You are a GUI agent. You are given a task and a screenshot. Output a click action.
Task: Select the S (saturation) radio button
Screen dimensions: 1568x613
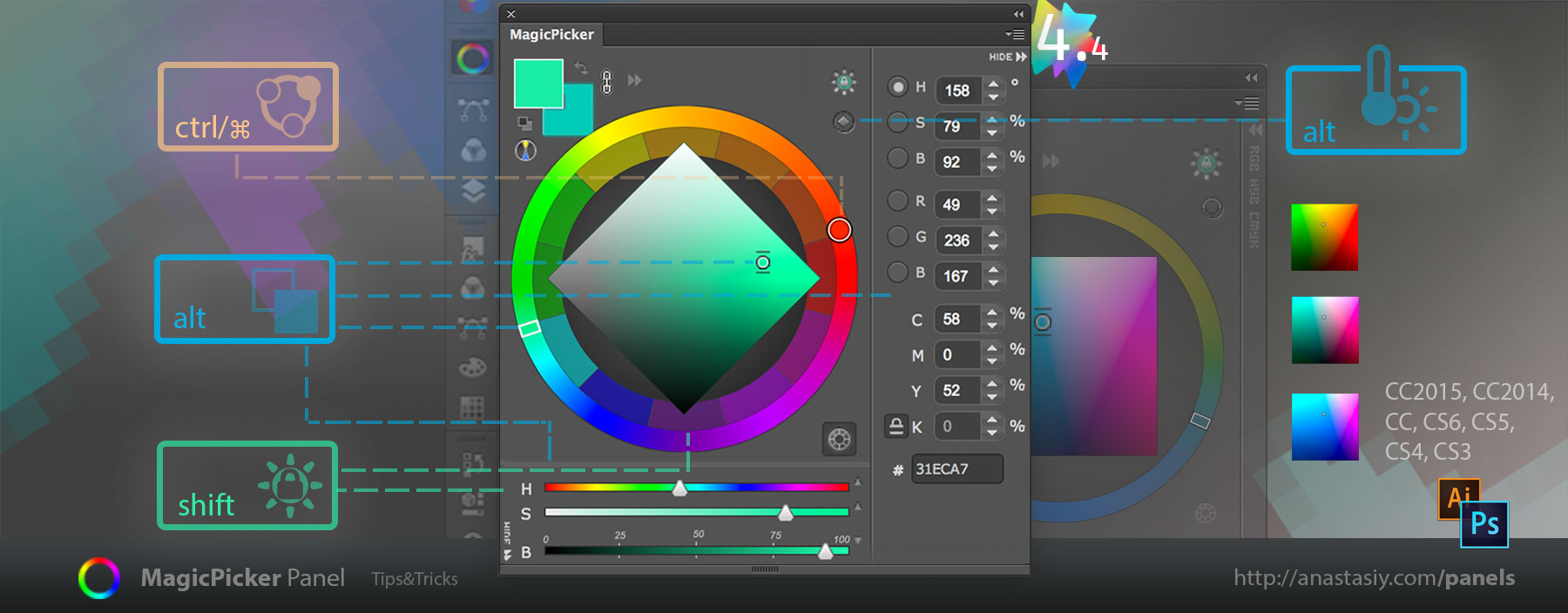coord(897,123)
